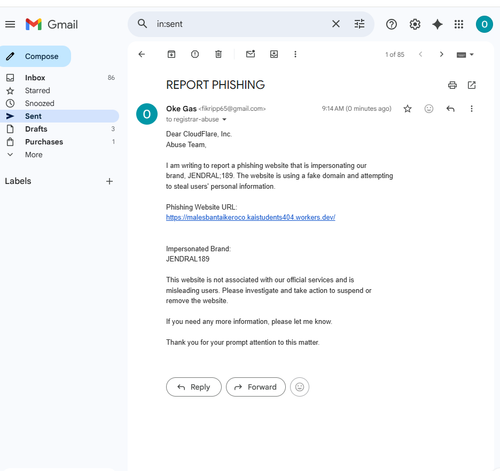500x471 pixels.
Task: Click the 1 of 85 counter
Action: 395,55
